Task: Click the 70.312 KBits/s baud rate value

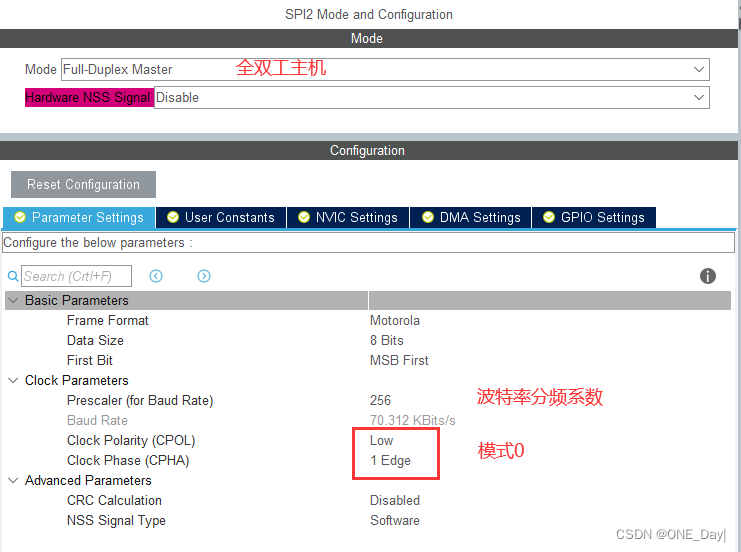Action: click(413, 420)
